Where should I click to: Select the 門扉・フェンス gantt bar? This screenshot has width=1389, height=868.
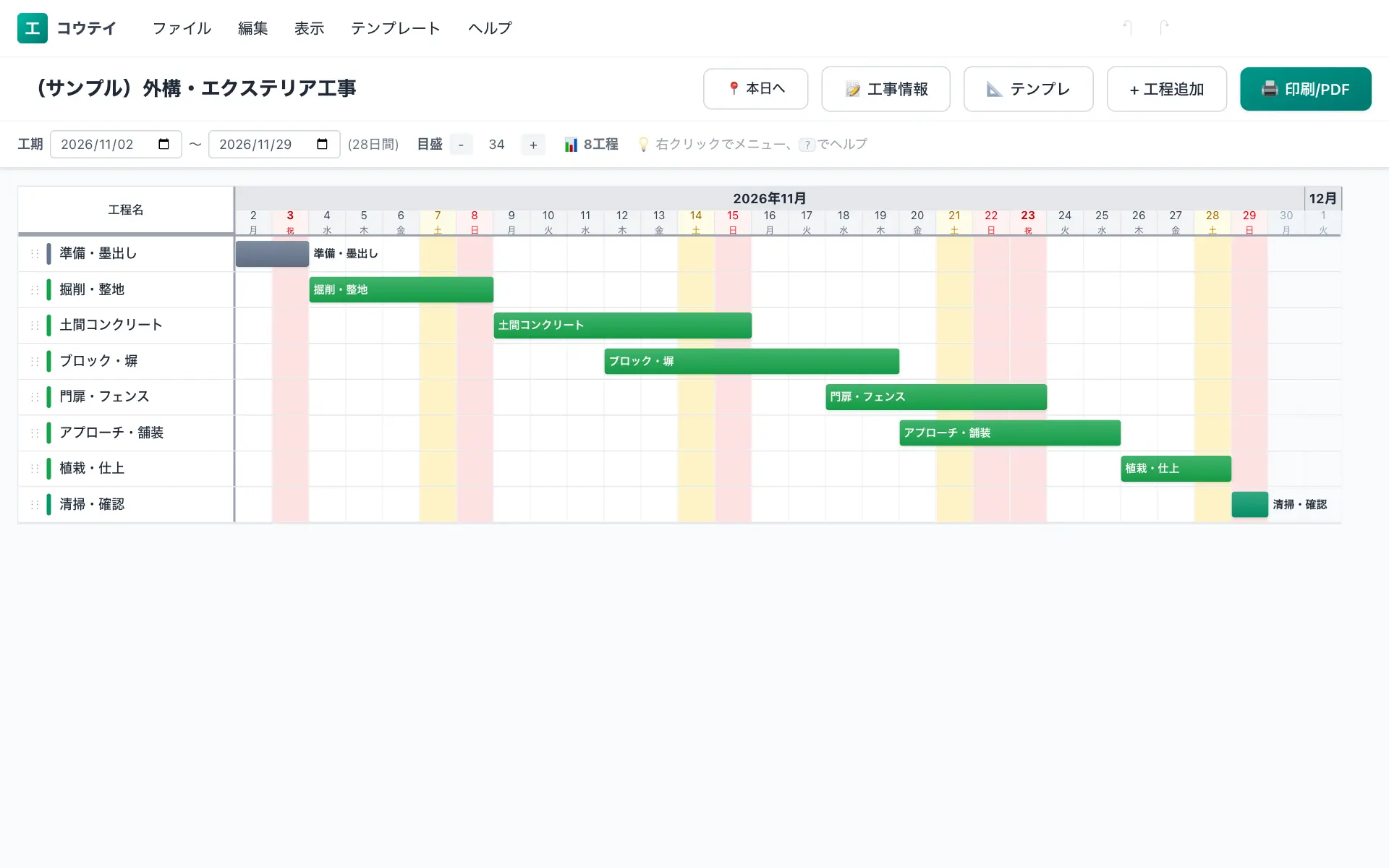936,397
